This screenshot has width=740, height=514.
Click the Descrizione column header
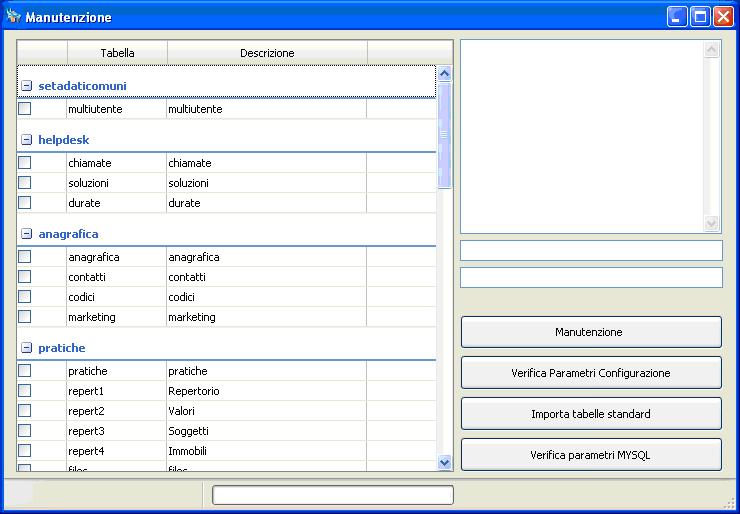(x=267, y=53)
